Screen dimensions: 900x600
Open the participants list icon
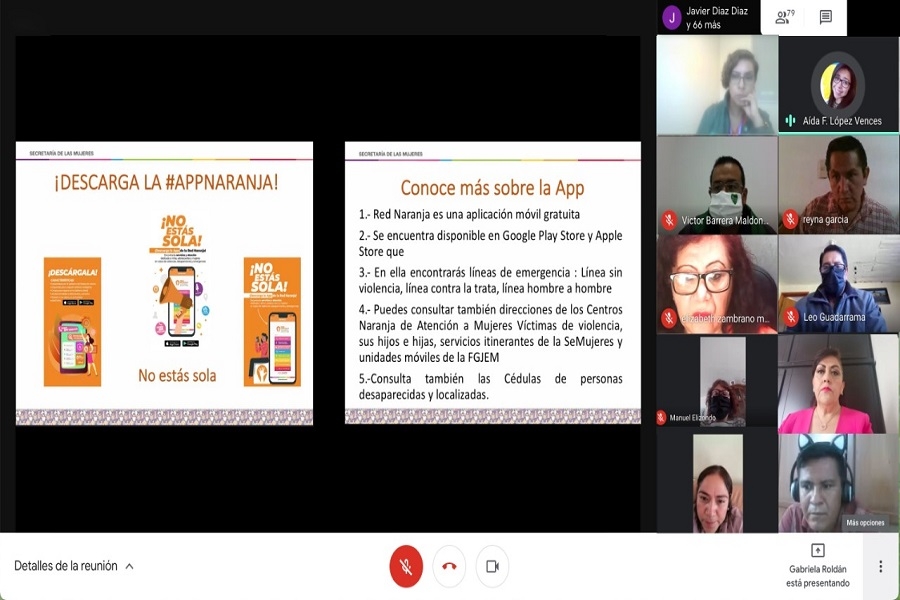click(x=784, y=17)
